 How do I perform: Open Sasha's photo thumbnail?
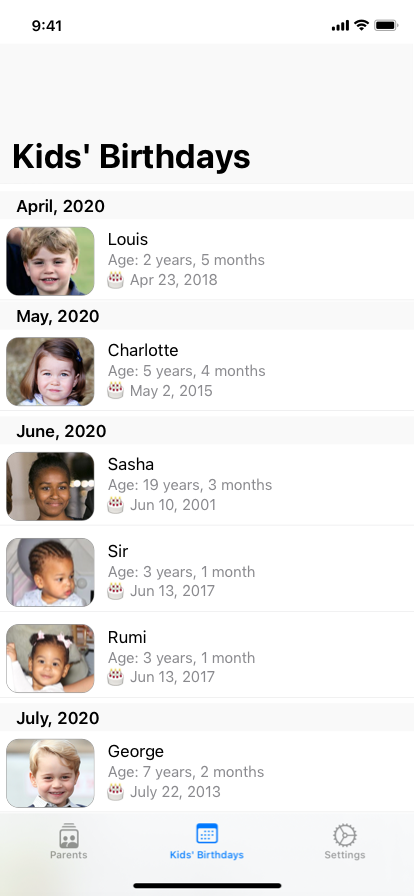pos(50,486)
